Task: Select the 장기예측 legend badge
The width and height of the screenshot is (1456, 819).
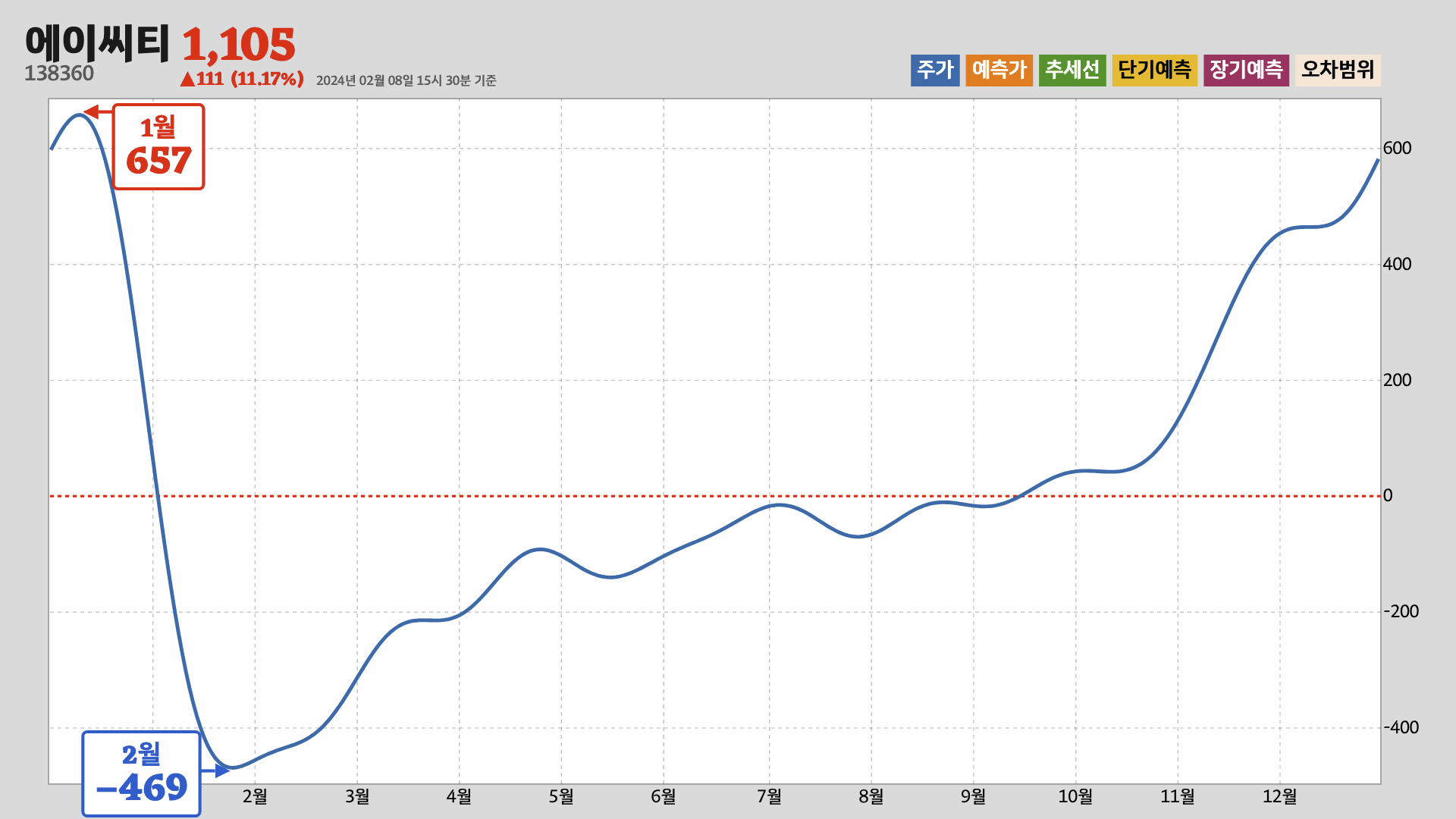Action: [x=1246, y=71]
